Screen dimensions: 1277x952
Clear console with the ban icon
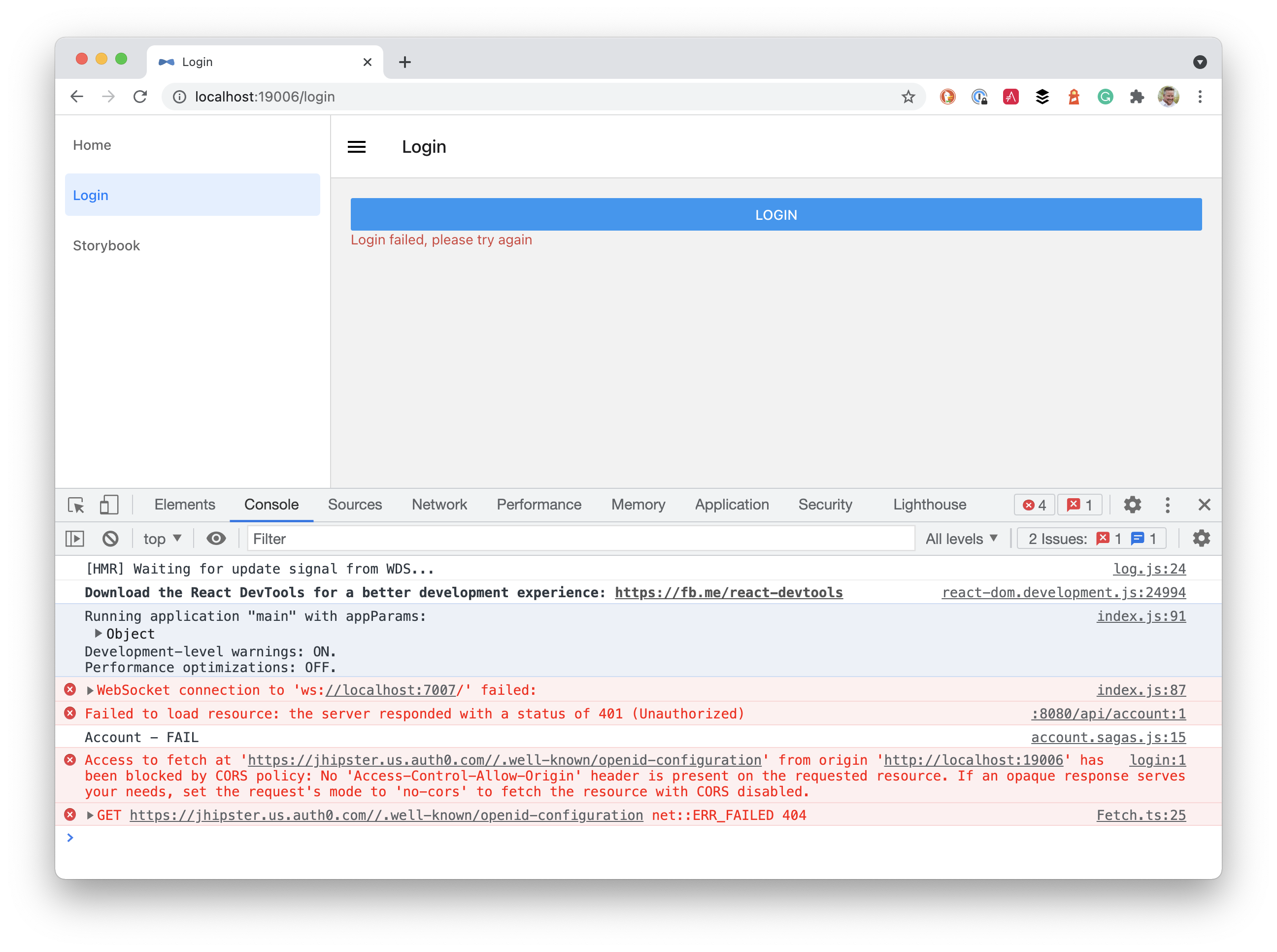coord(110,539)
